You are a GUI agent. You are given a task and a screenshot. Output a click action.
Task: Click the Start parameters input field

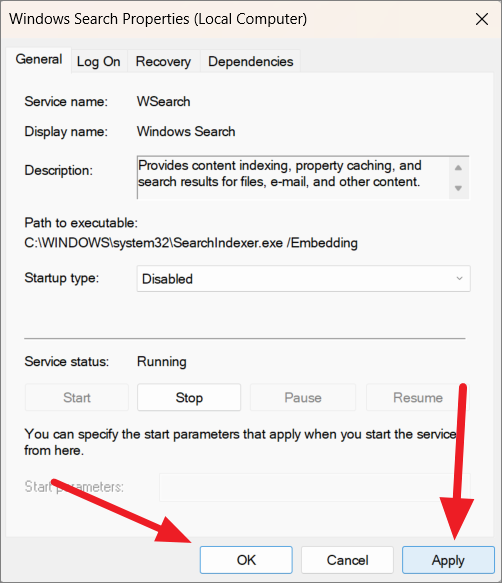(315, 487)
